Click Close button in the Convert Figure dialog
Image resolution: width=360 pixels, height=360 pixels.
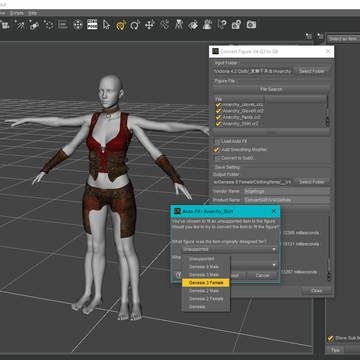pyautogui.click(x=316, y=291)
